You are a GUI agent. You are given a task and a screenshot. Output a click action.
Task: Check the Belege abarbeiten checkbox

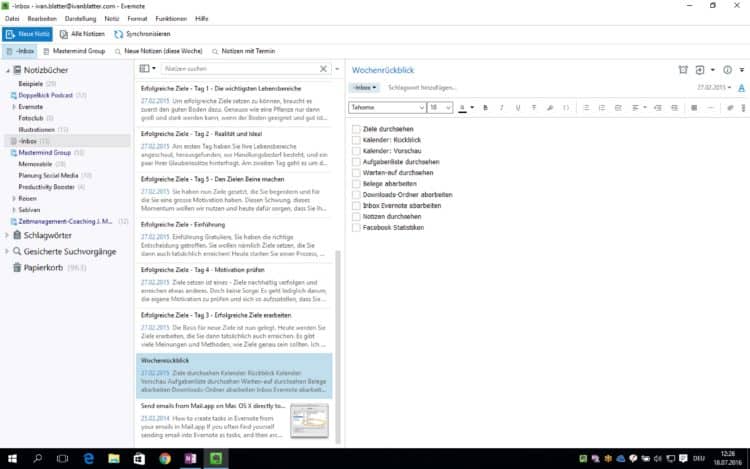click(x=356, y=184)
